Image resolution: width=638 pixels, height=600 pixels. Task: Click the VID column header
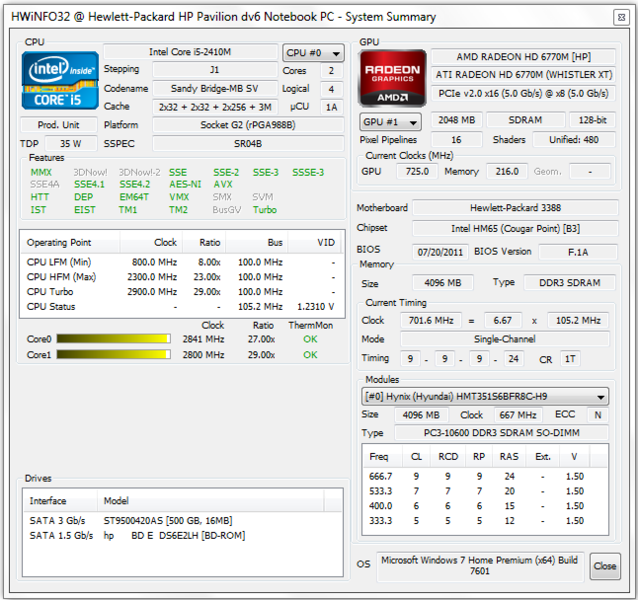point(316,242)
